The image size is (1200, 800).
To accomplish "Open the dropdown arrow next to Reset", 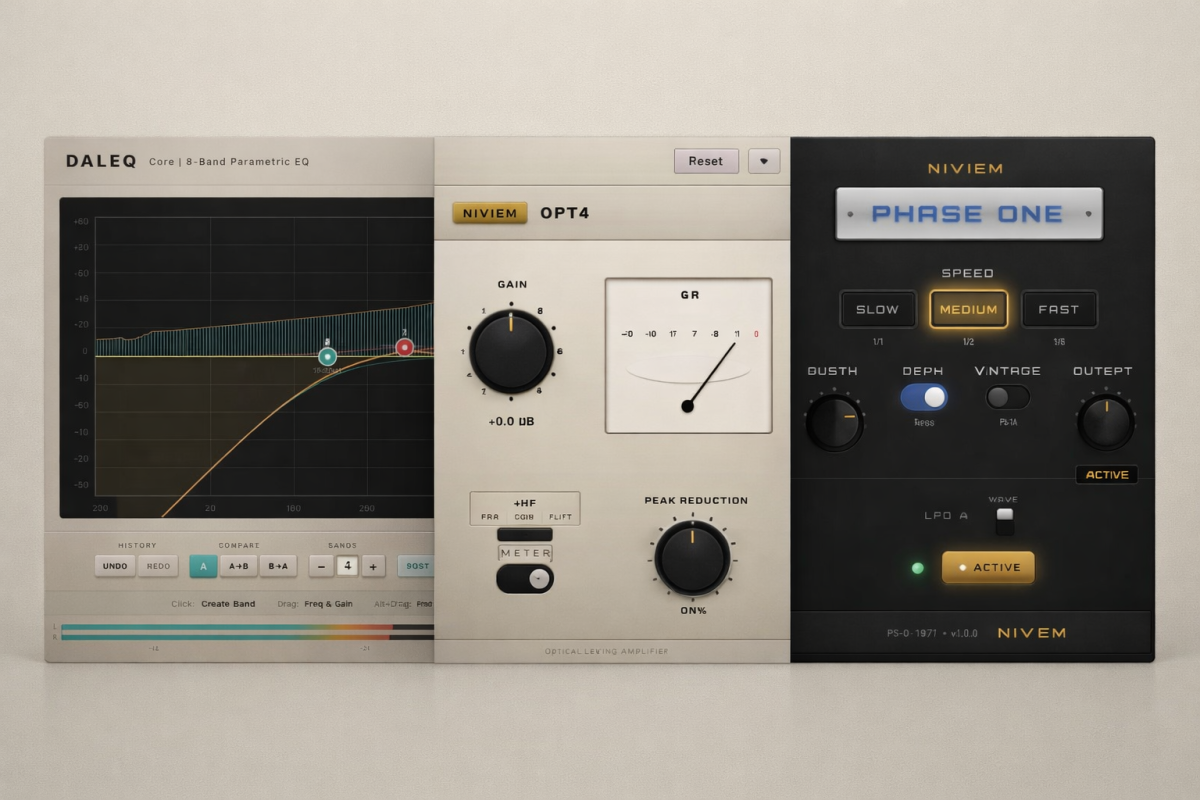I will [x=764, y=161].
